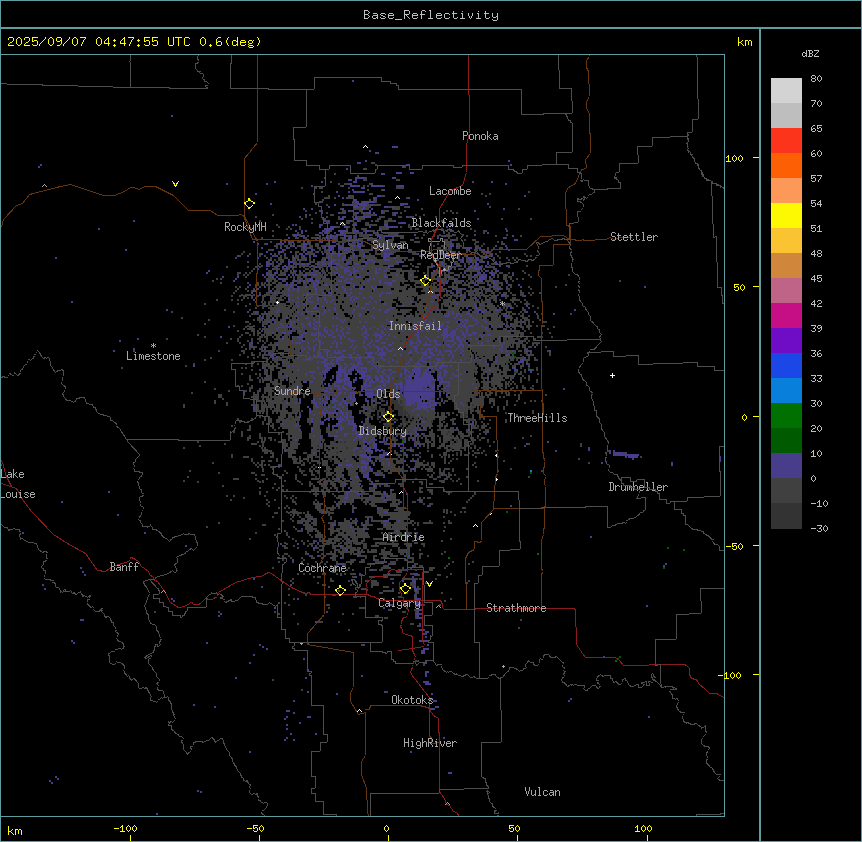Image resolution: width=862 pixels, height=842 pixels.
Task: Select the 33 dBZ blue color swatch
Action: point(786,365)
